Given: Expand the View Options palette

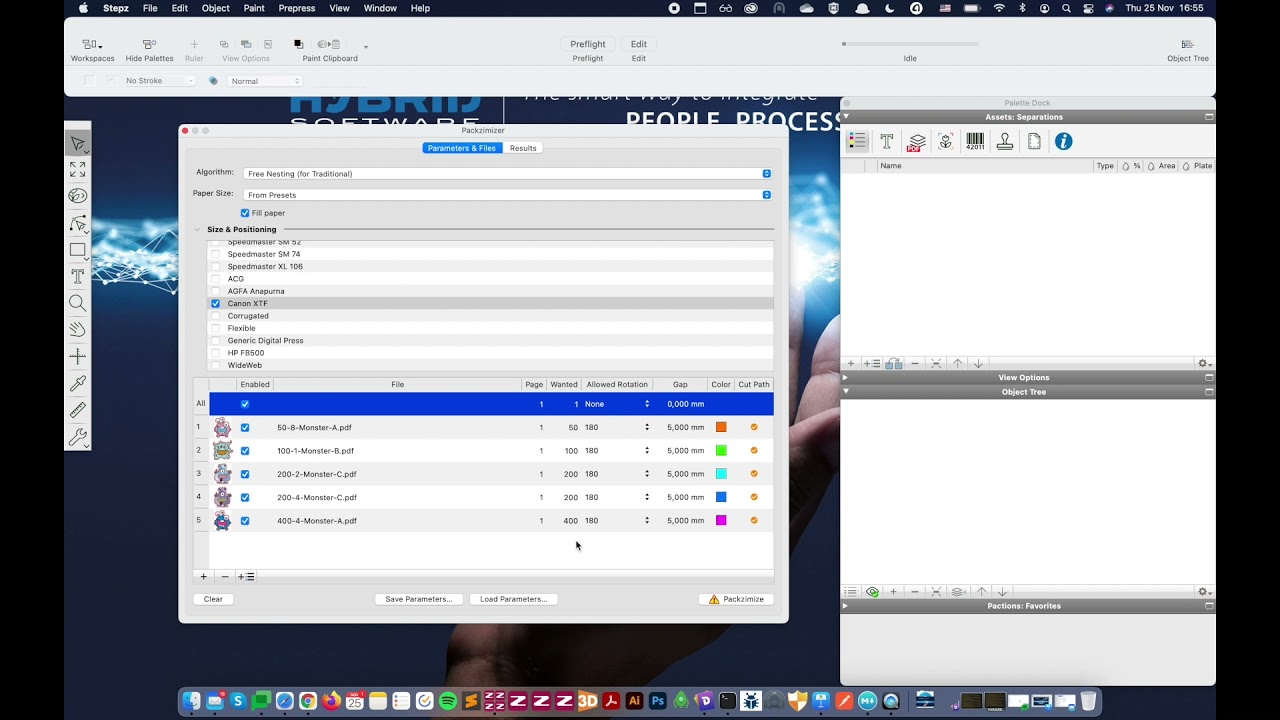Looking at the screenshot, I should pyautogui.click(x=845, y=378).
